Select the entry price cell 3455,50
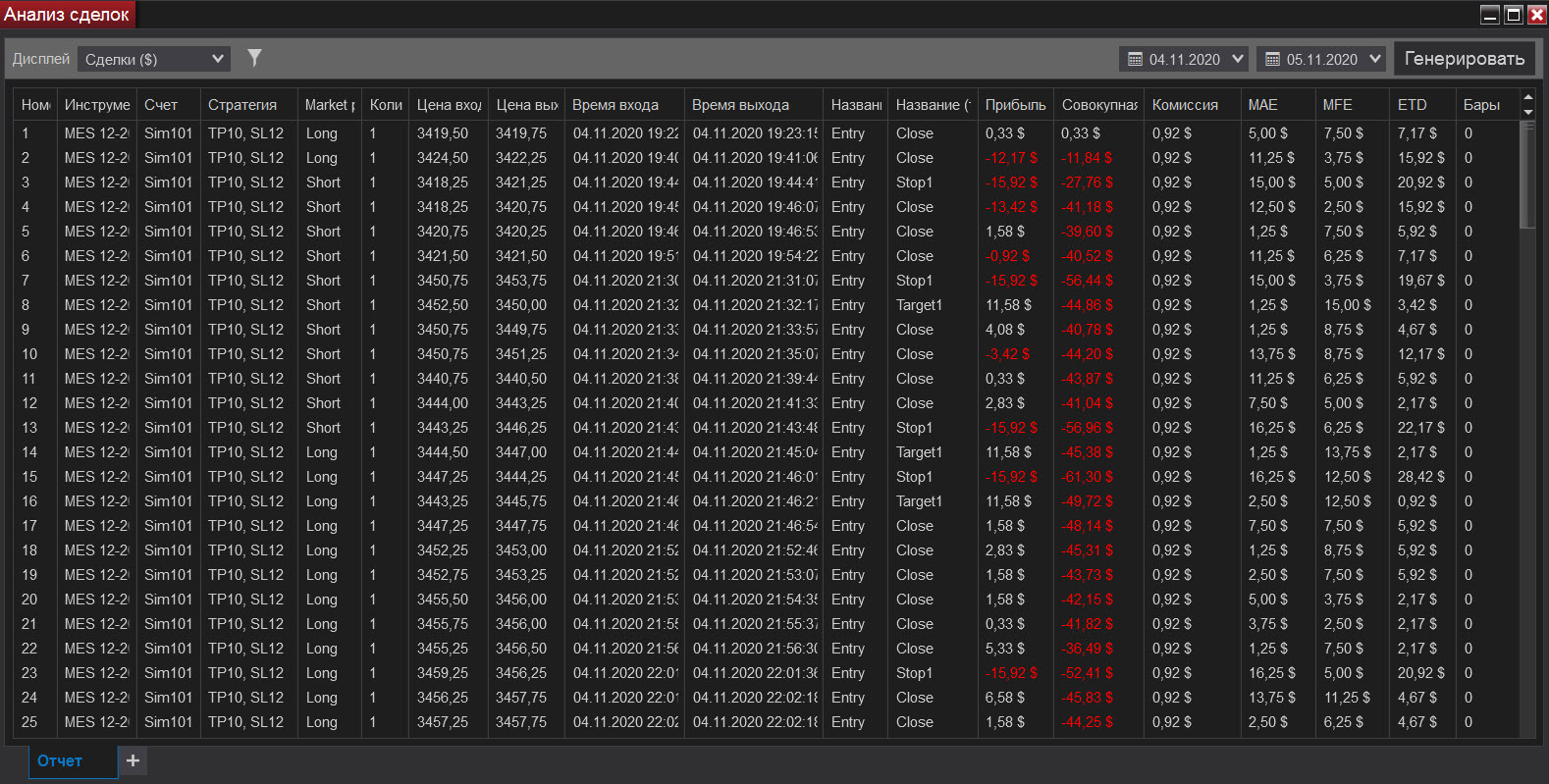 (x=443, y=600)
